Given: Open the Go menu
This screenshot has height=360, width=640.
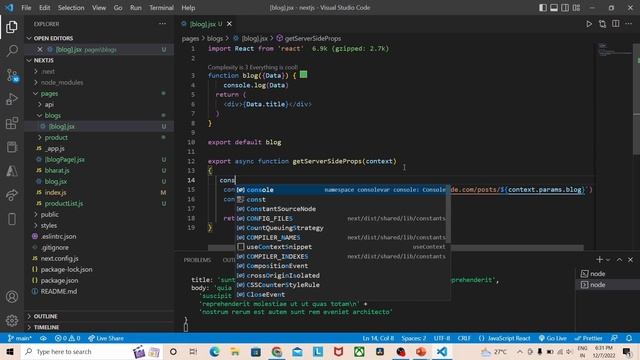Looking at the screenshot, I should click(x=118, y=8).
